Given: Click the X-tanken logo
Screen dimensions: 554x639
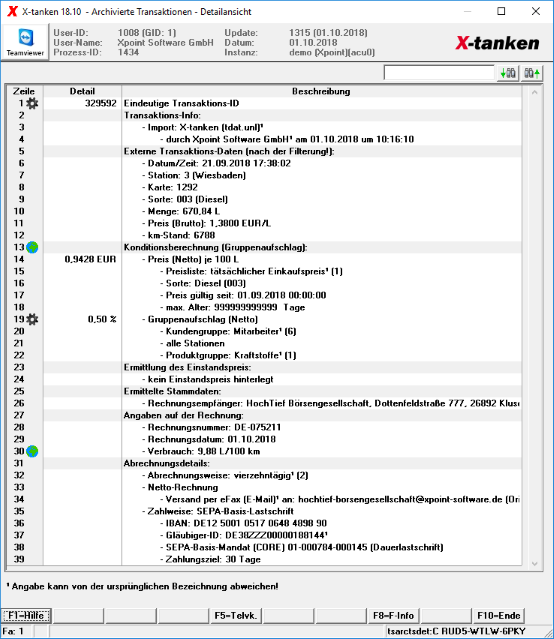Looking at the screenshot, I should (x=497, y=43).
